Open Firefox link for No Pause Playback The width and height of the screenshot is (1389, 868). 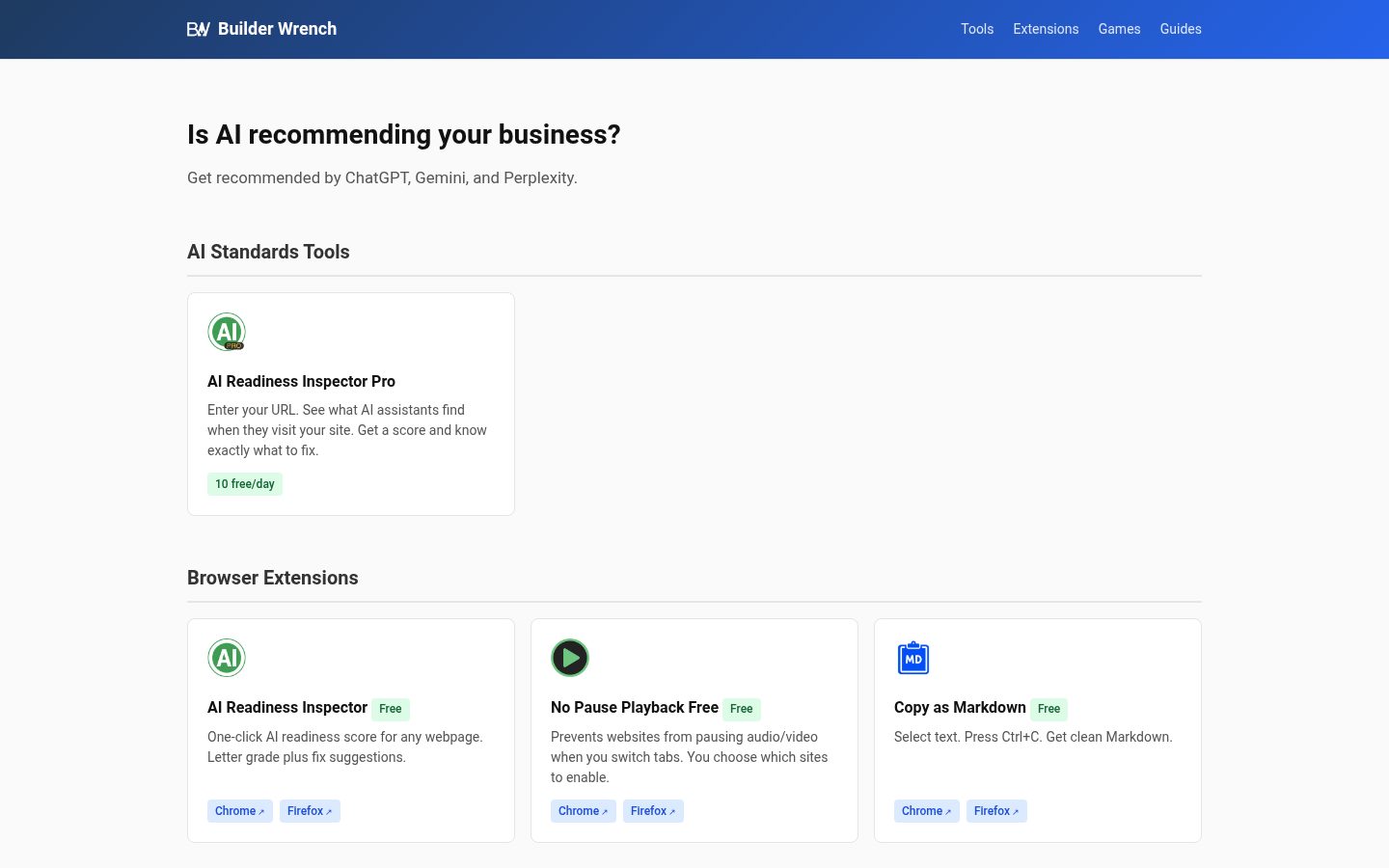point(653,811)
